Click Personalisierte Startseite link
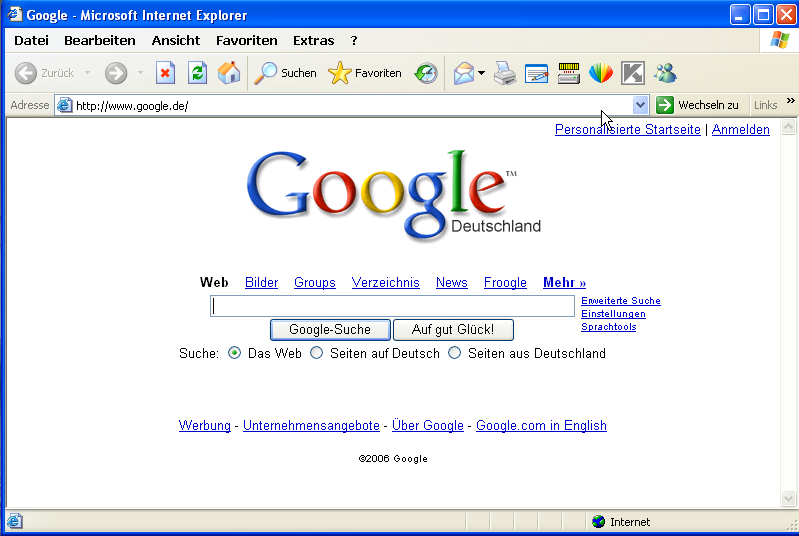 pyautogui.click(x=628, y=129)
